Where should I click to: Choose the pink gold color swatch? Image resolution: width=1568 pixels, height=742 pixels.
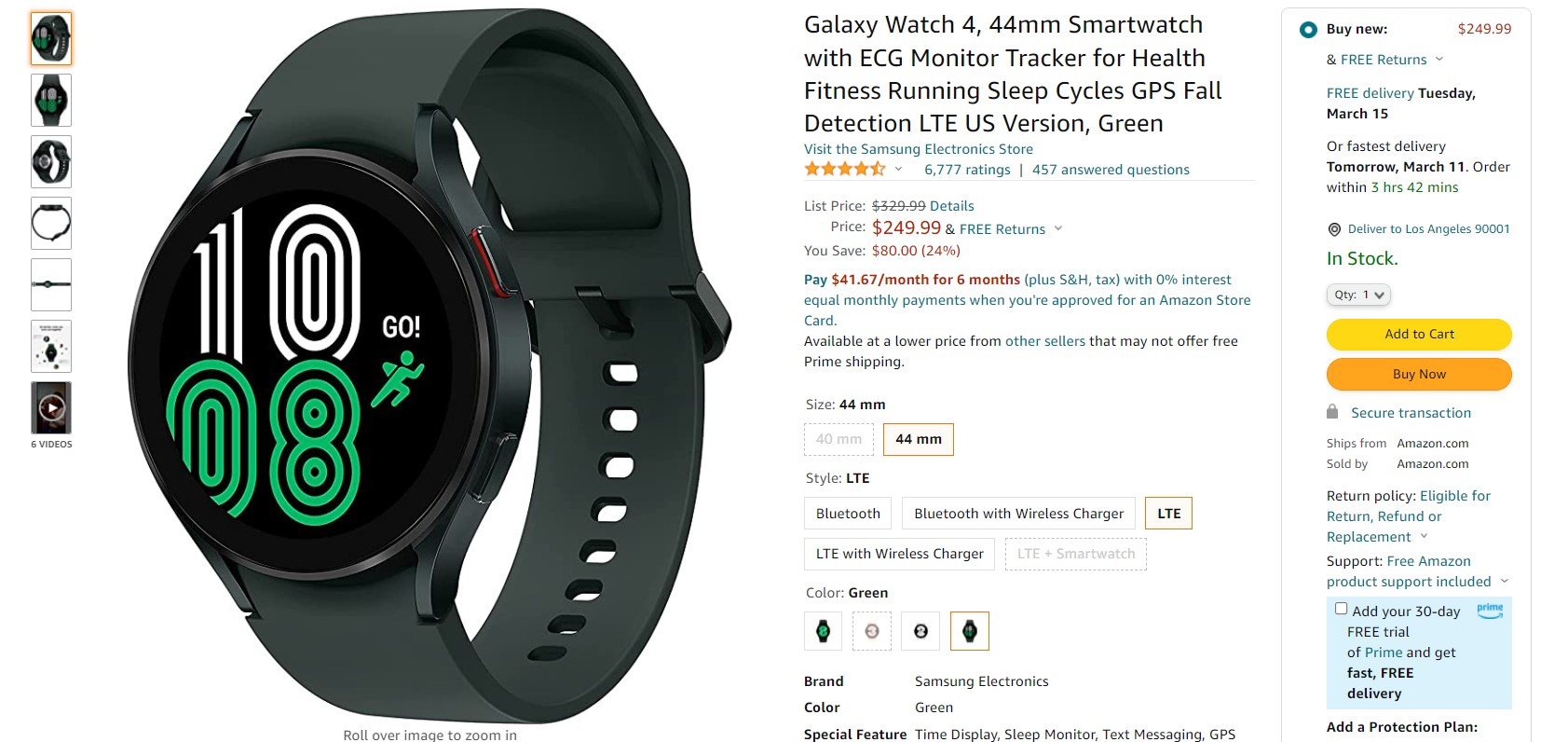(872, 631)
